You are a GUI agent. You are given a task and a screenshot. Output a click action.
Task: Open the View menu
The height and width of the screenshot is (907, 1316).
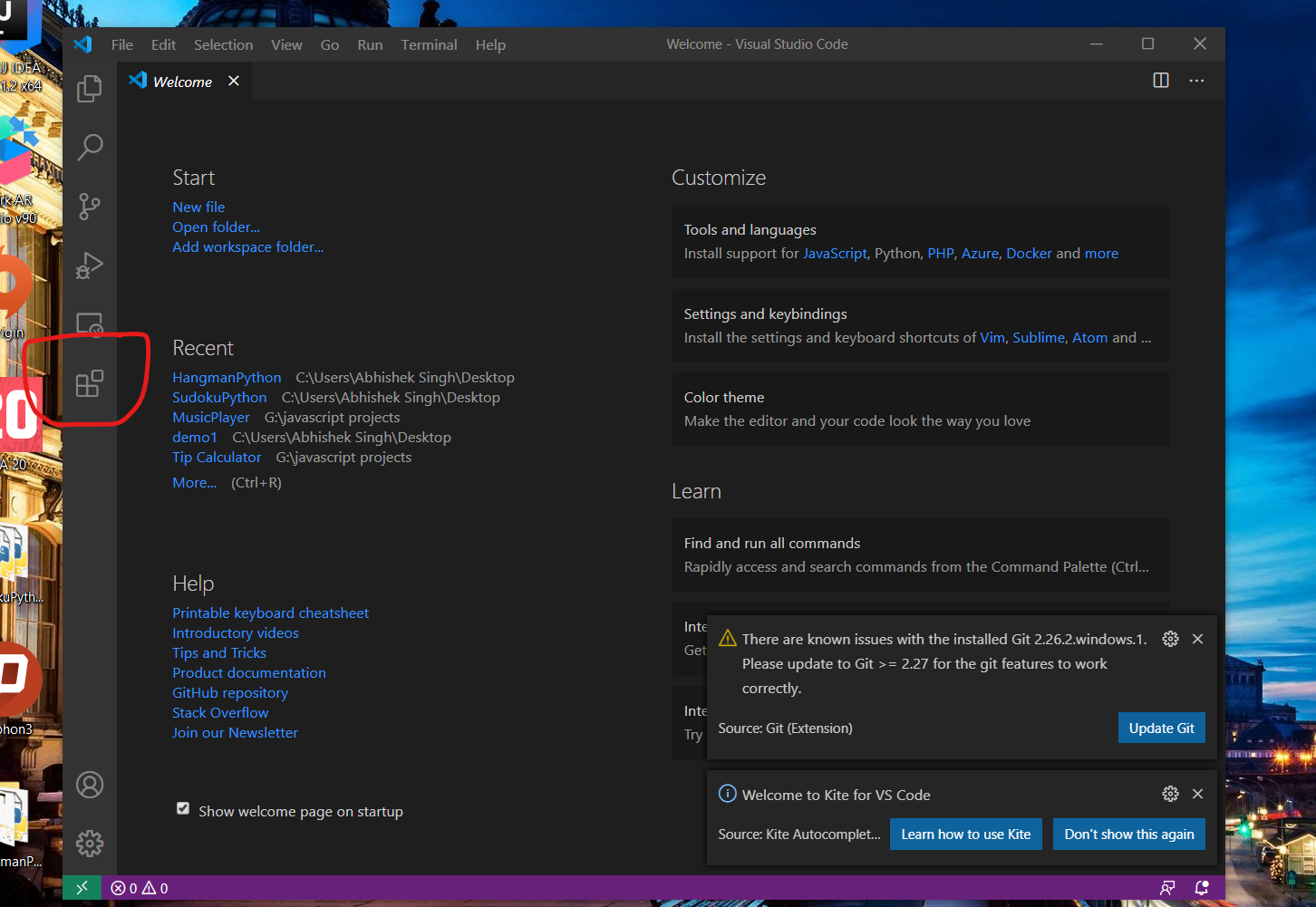coord(286,44)
